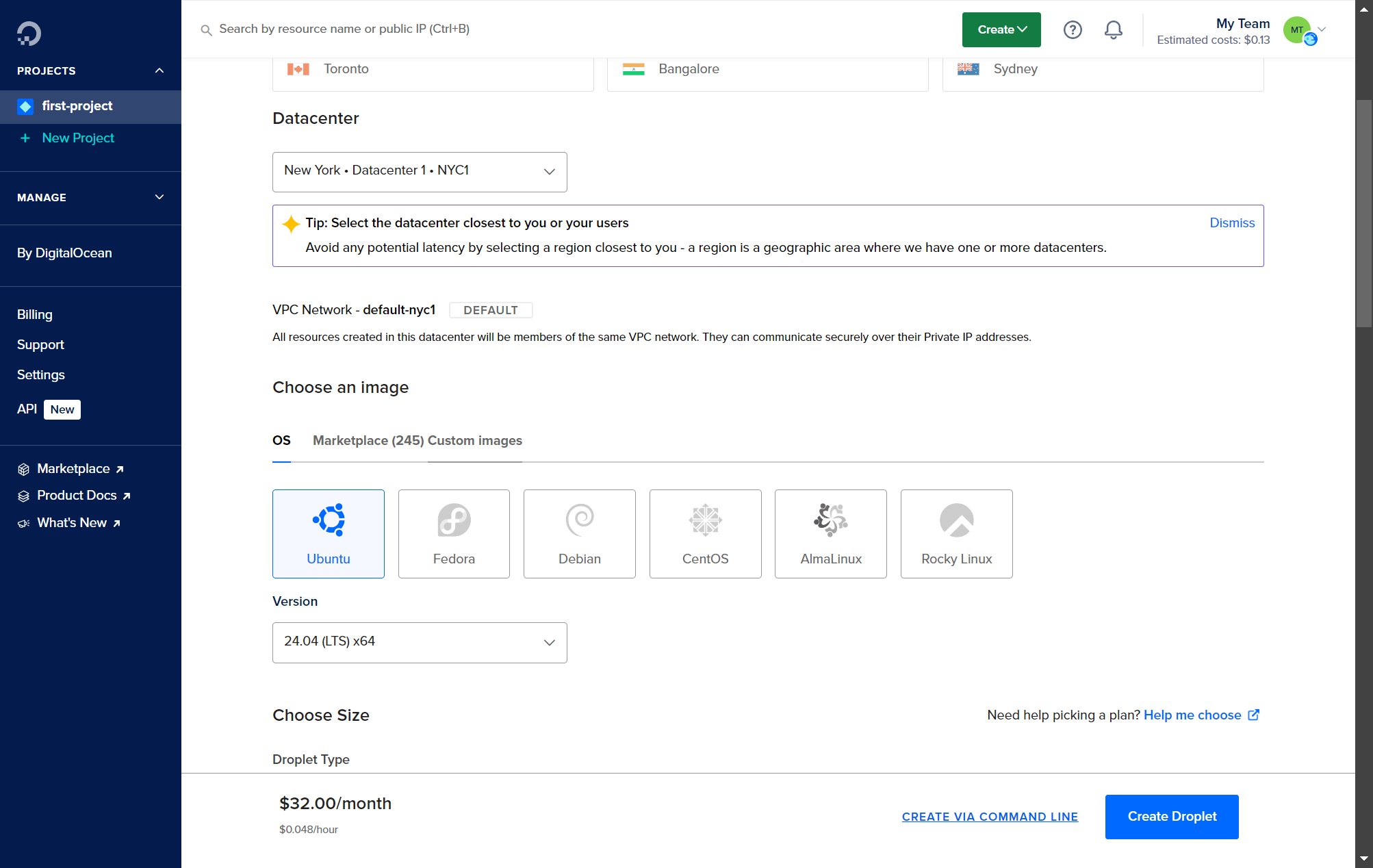Viewport: 1373px width, 868px height.
Task: Open the Marketplace external sidebar link
Action: (x=71, y=469)
